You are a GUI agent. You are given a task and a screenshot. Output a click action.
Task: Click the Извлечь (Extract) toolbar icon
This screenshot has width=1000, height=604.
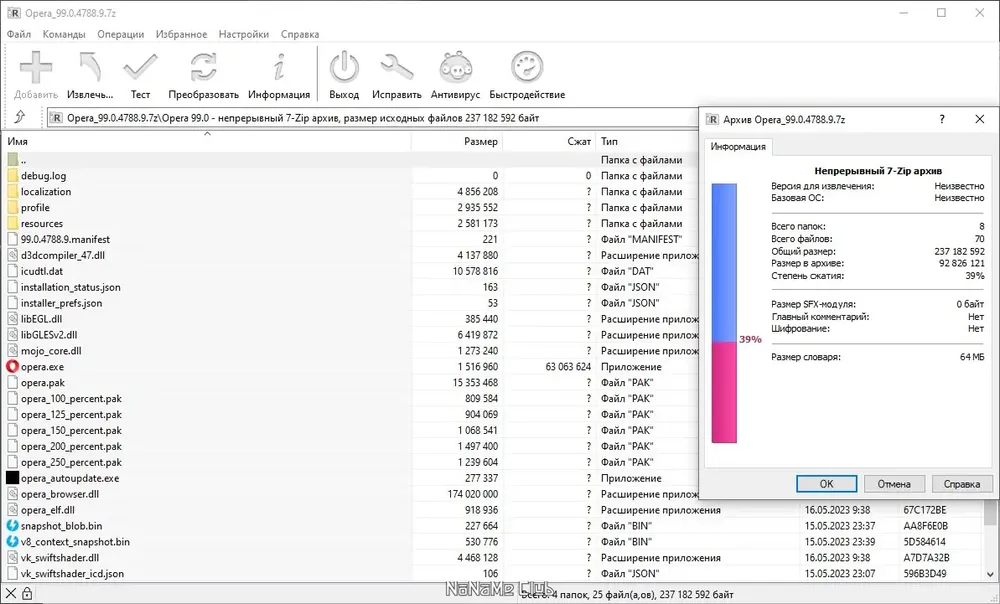coord(90,67)
